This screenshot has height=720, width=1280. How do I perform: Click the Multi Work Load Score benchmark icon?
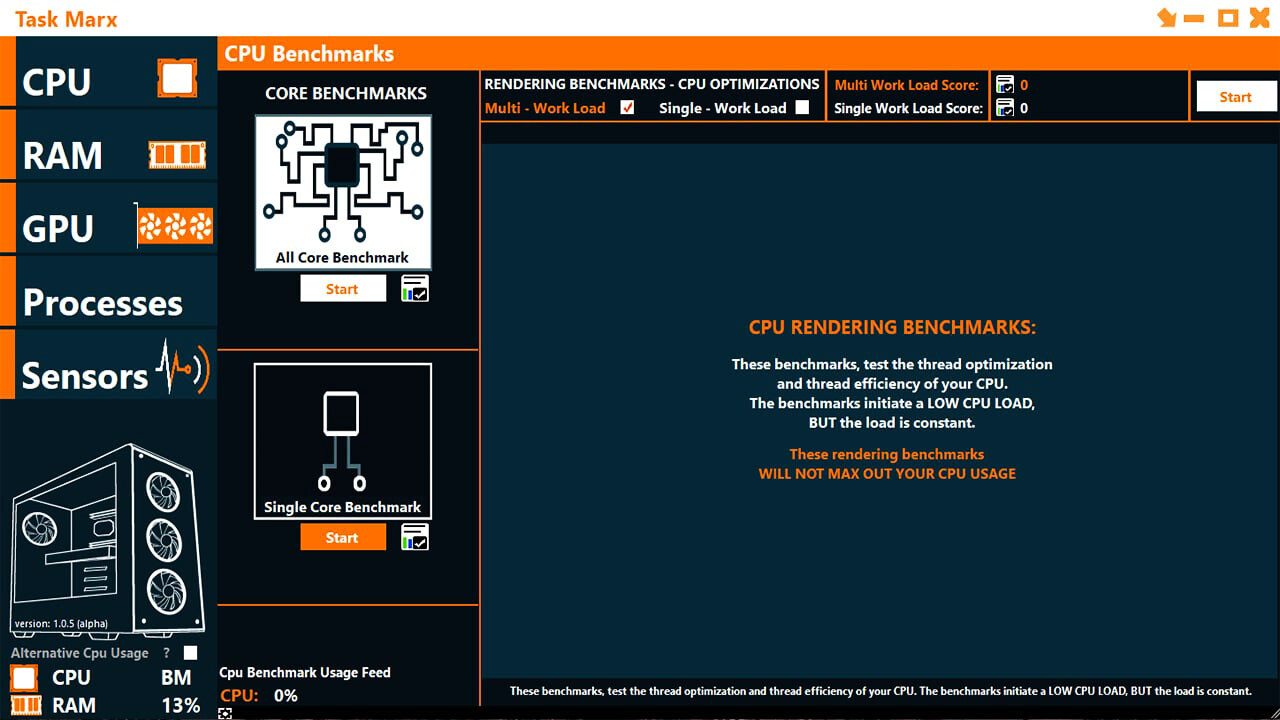[1004, 85]
